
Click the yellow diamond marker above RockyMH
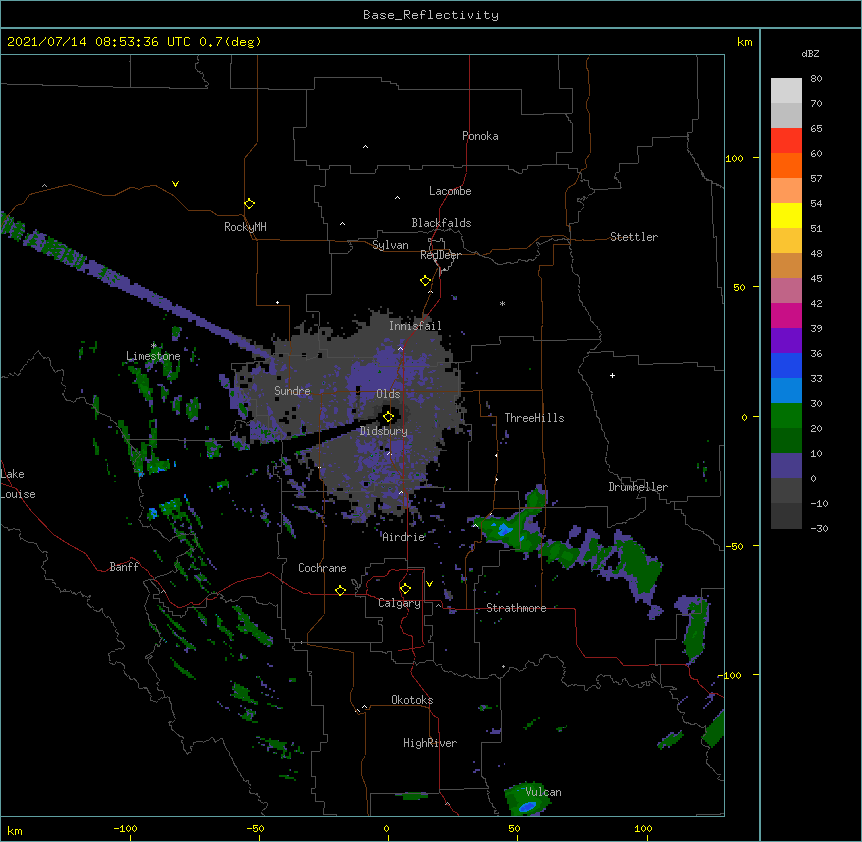tap(249, 204)
